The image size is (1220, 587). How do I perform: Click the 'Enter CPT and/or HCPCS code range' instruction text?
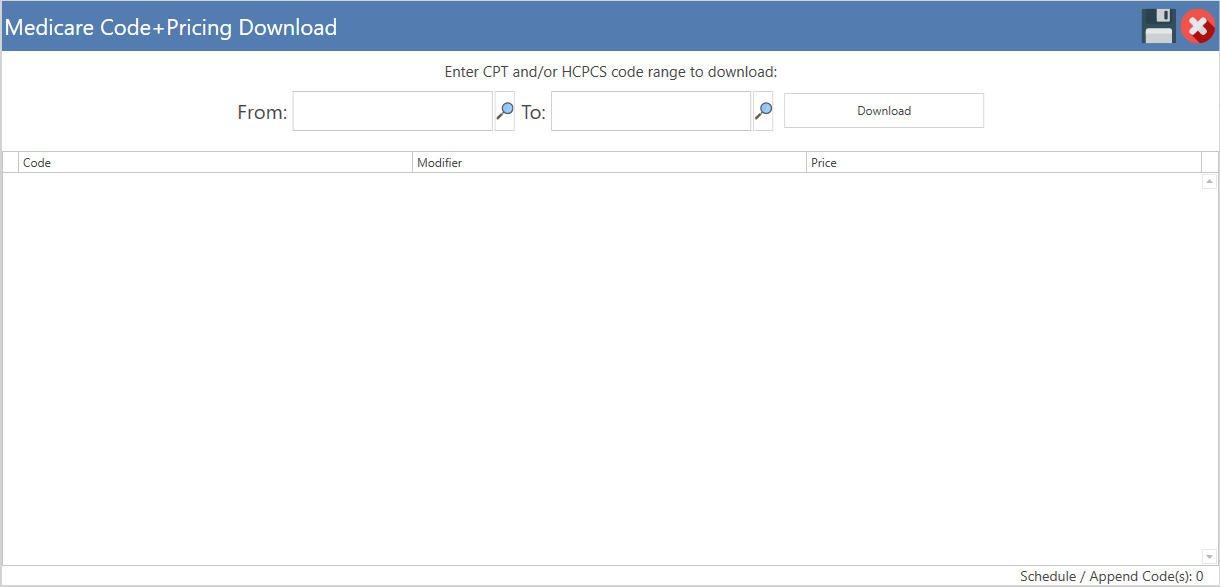pyautogui.click(x=611, y=73)
